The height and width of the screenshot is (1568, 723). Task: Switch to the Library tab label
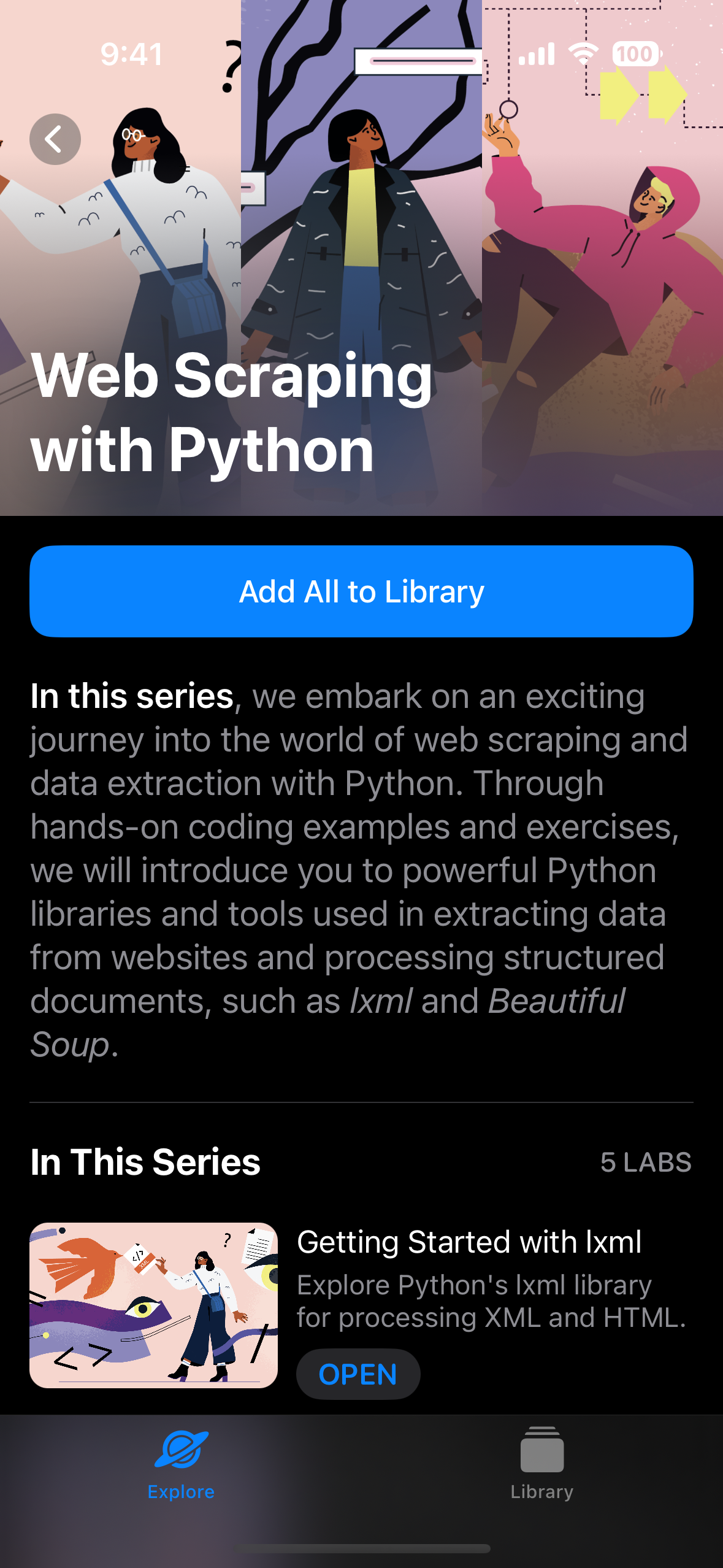point(541,1491)
